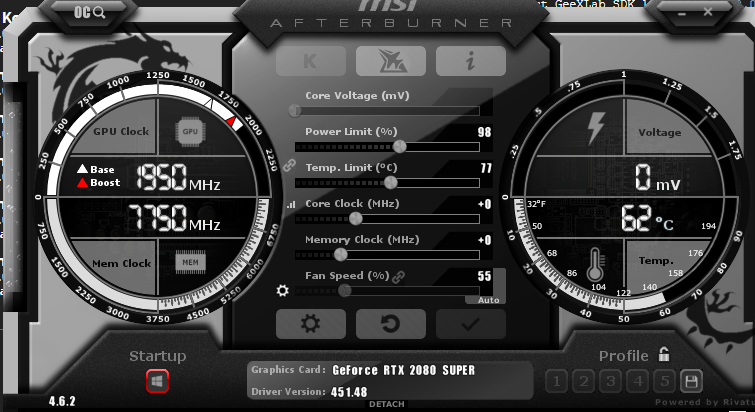This screenshot has width=755, height=412.
Task: Select profile slot 1
Action: coord(557,382)
